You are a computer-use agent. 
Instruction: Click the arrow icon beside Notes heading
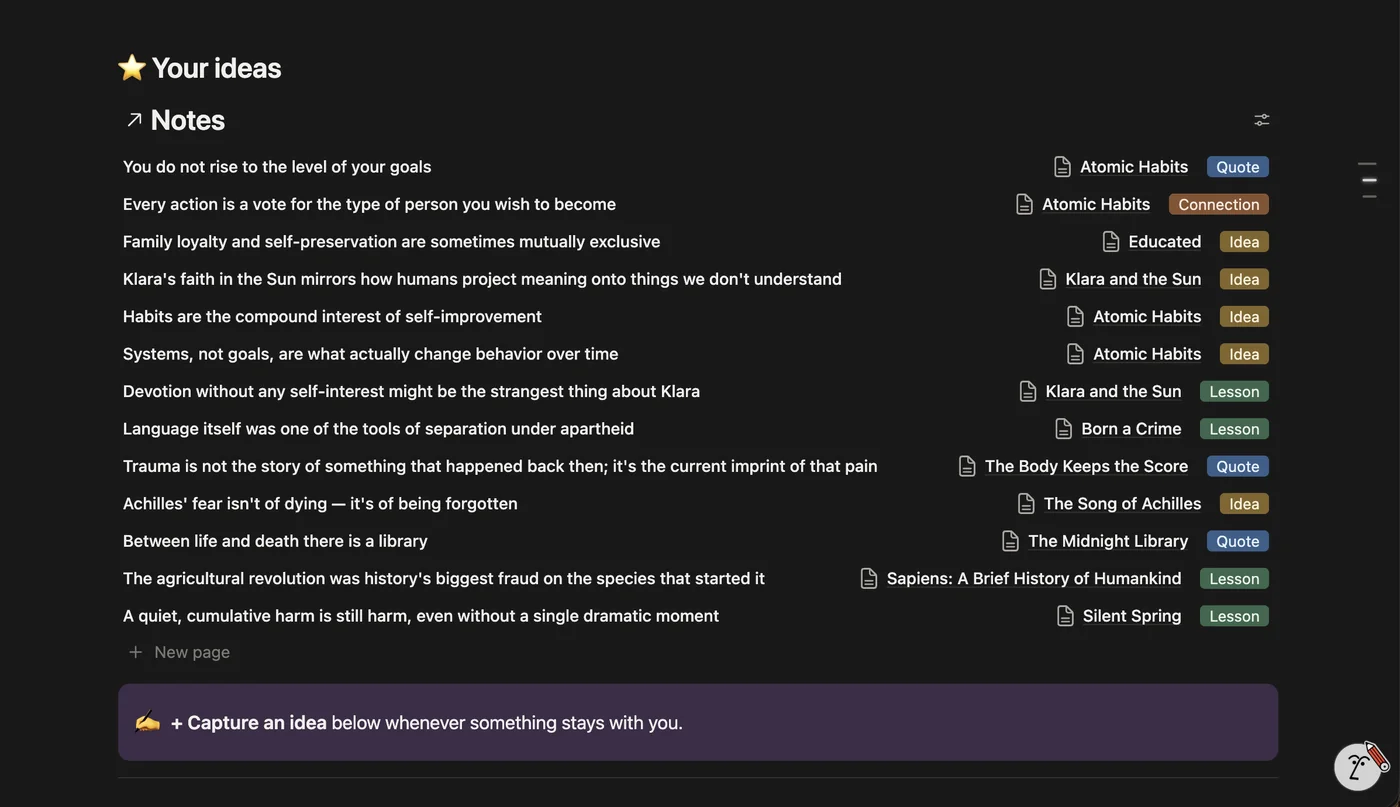tap(134, 120)
